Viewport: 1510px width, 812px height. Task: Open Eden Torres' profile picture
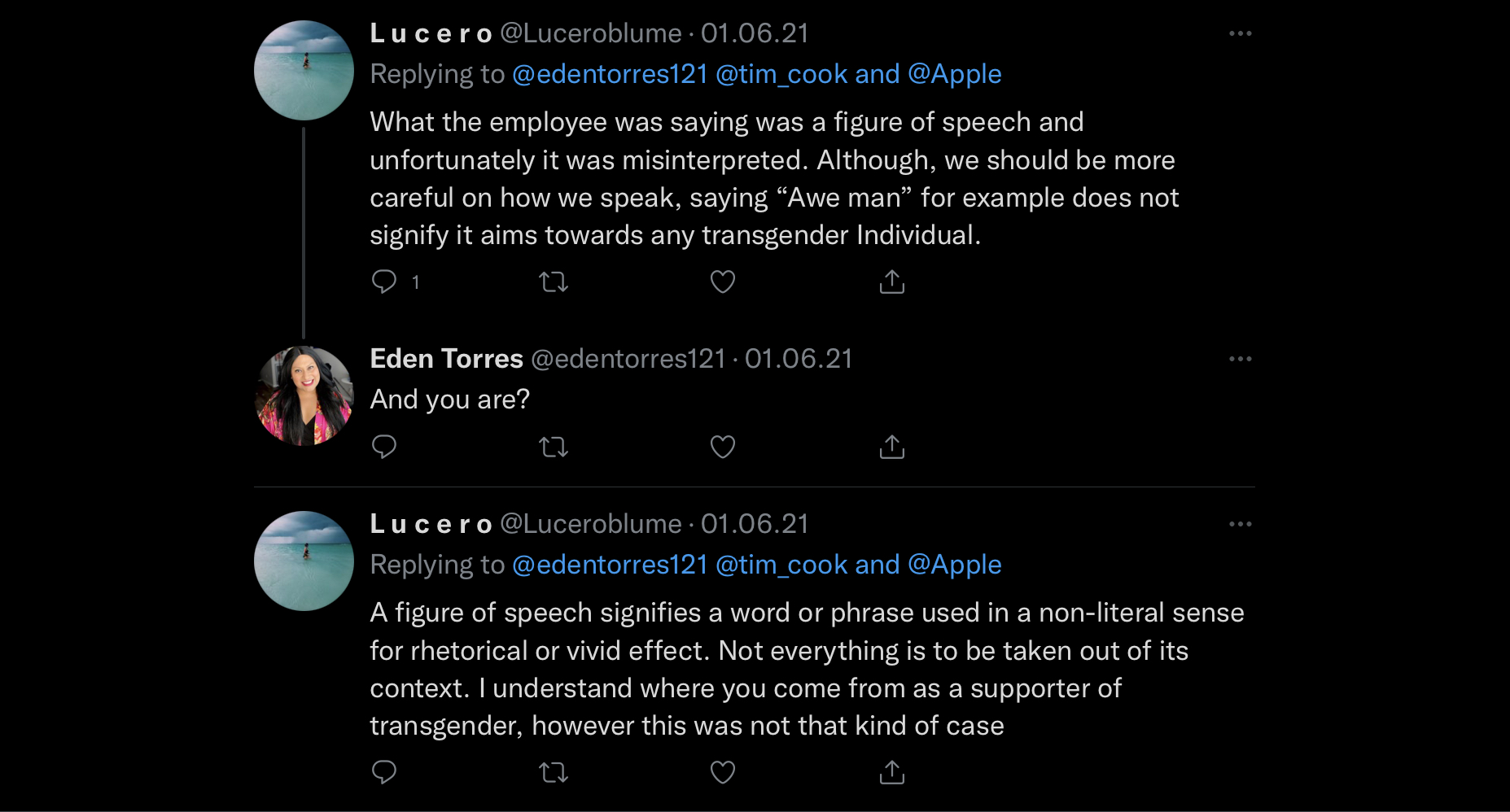[304, 396]
